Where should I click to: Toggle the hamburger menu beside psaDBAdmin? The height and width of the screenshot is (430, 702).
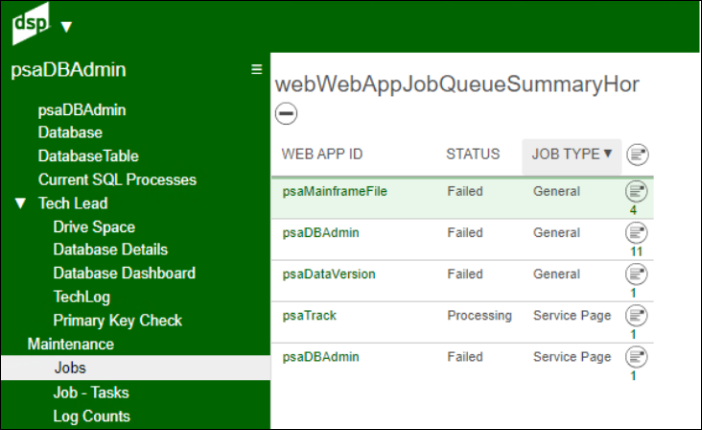tap(257, 69)
